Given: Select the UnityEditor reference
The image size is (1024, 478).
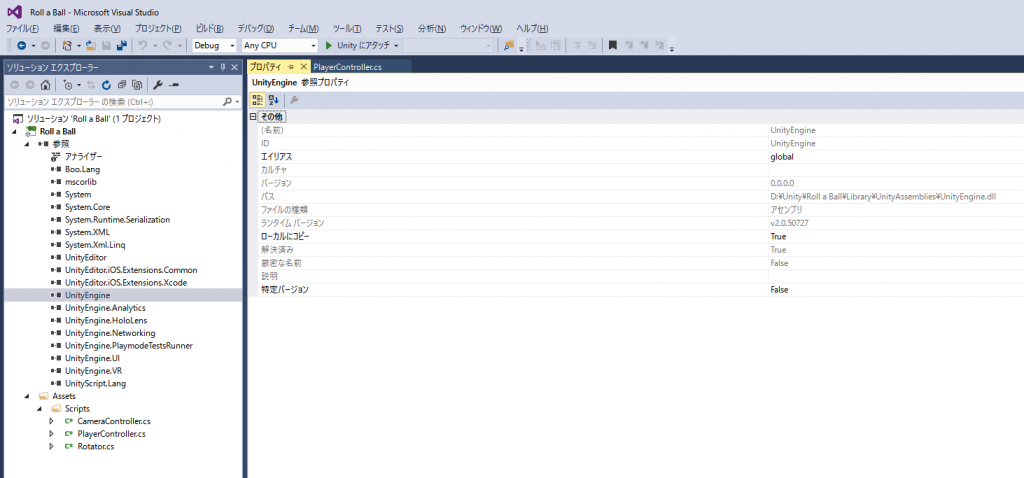Looking at the screenshot, I should coord(86,257).
